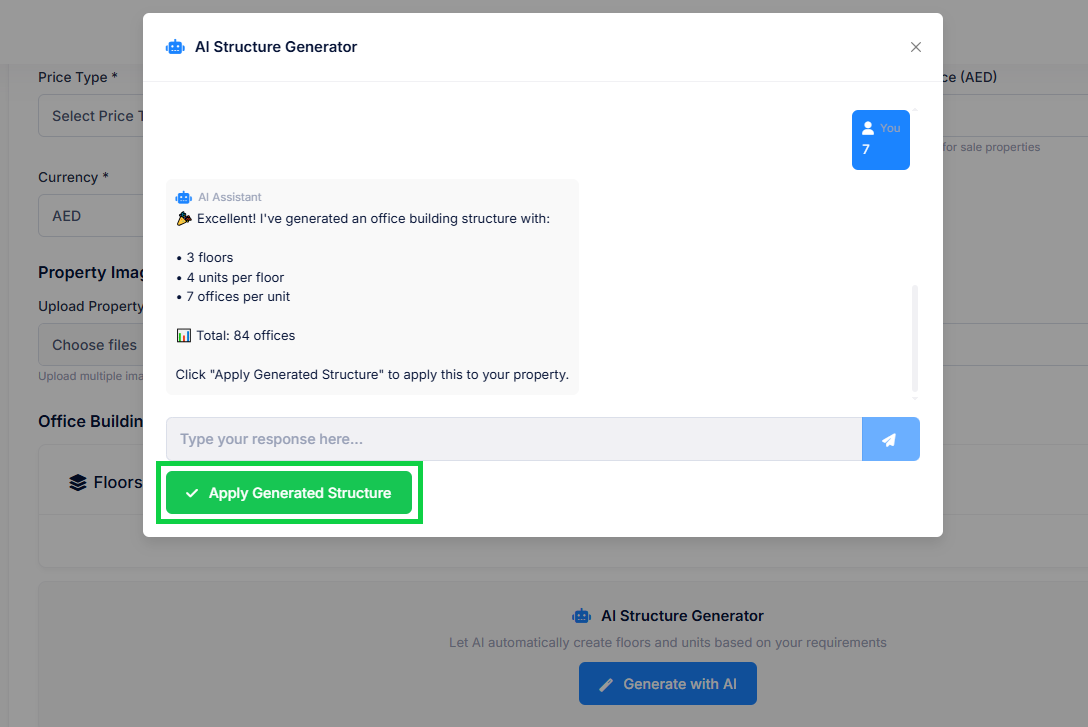This screenshot has width=1088, height=727.
Task: Click the user avatar icon beside "You"
Action: point(868,128)
